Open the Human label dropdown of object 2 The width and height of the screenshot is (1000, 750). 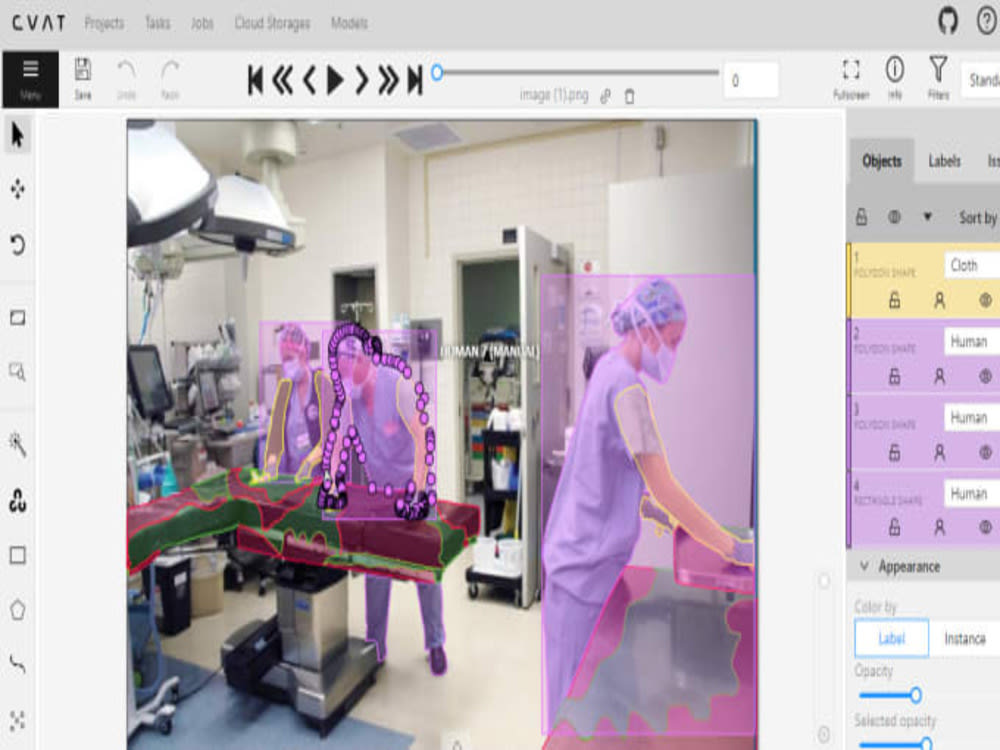pos(972,341)
